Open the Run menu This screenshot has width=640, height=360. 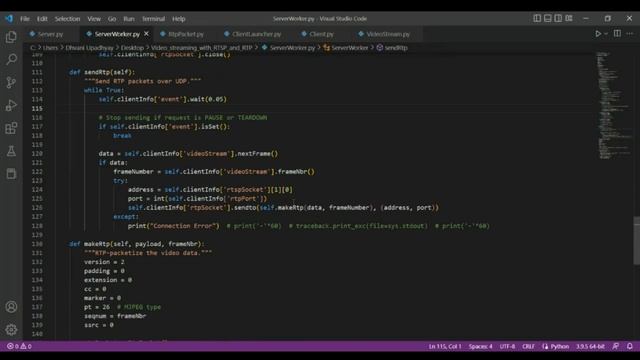pos(129,19)
